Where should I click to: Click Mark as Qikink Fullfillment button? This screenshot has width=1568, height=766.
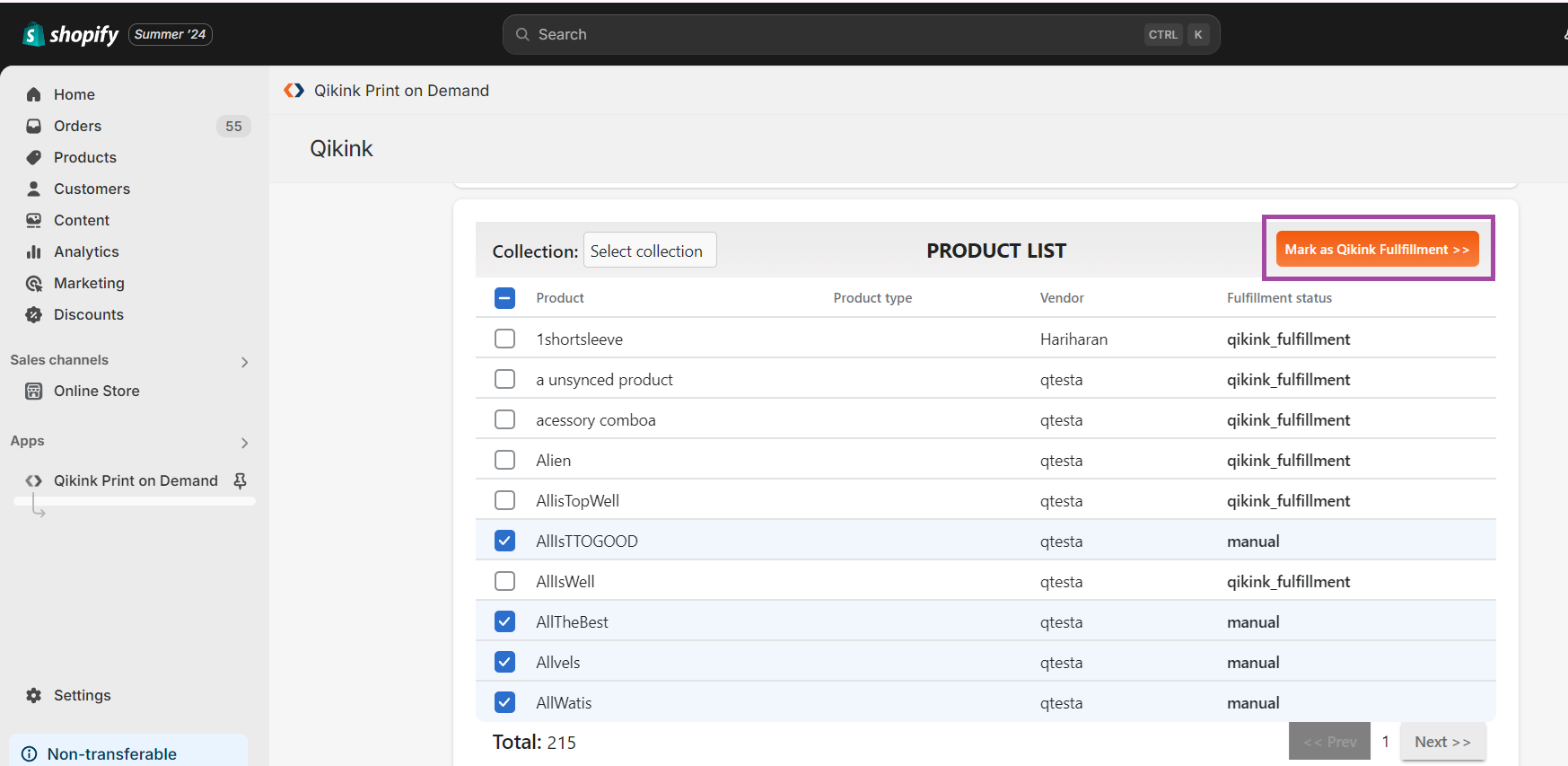(1377, 249)
